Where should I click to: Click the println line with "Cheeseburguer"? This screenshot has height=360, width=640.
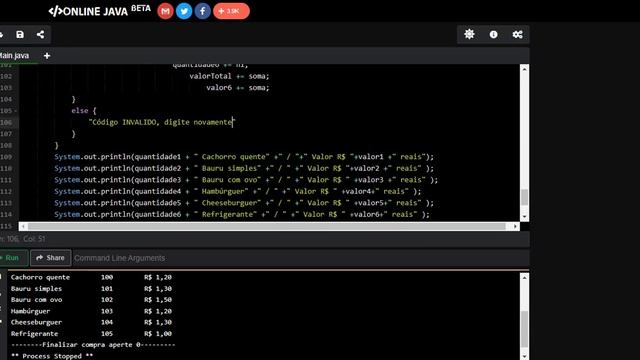(x=244, y=202)
